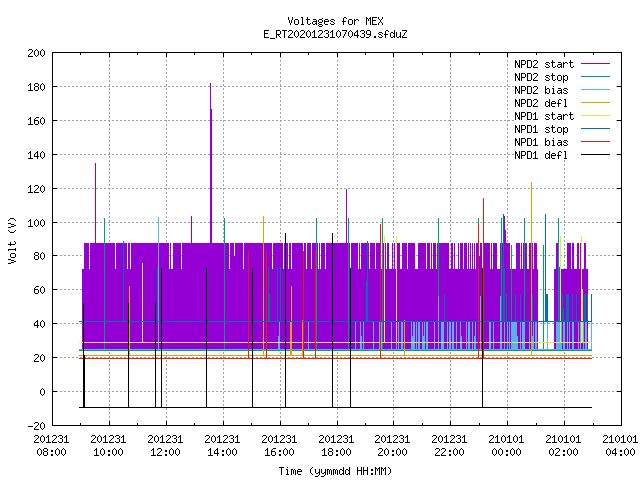The height and width of the screenshot is (480, 640).
Task: Click the NPD2 start legend label
Action: pos(544,64)
